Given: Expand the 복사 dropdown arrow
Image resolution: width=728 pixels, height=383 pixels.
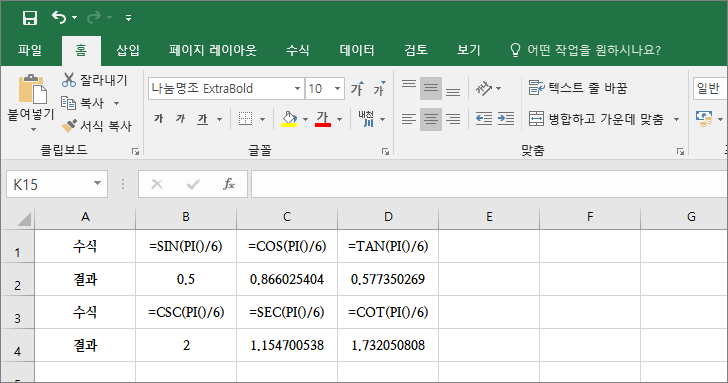Looking at the screenshot, I should [x=117, y=103].
